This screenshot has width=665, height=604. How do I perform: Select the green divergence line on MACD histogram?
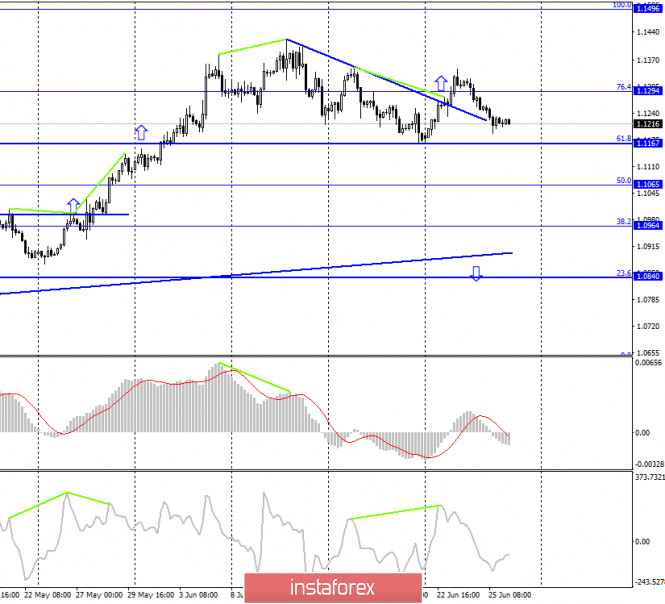click(x=254, y=377)
